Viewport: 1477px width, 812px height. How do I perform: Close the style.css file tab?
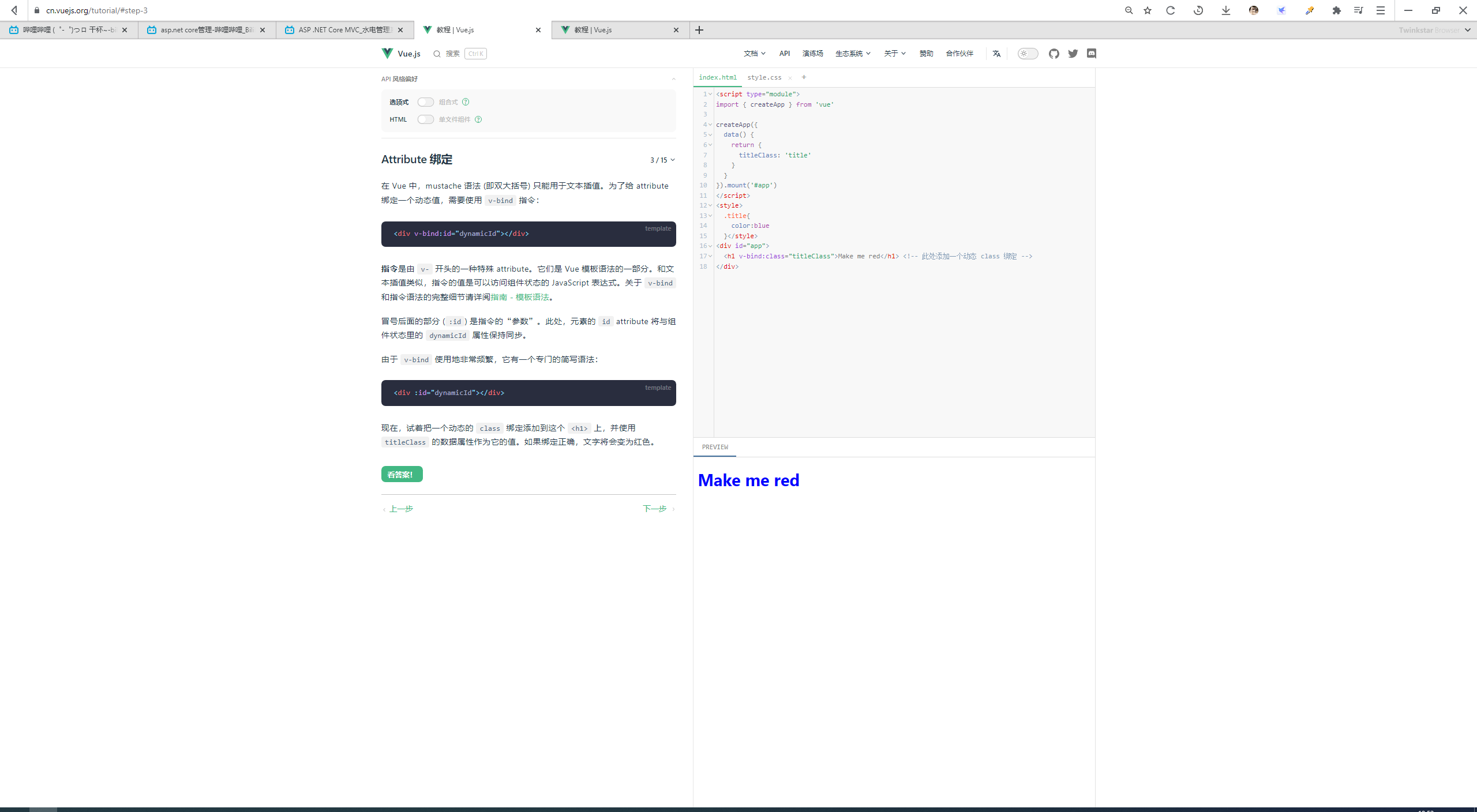[790, 78]
